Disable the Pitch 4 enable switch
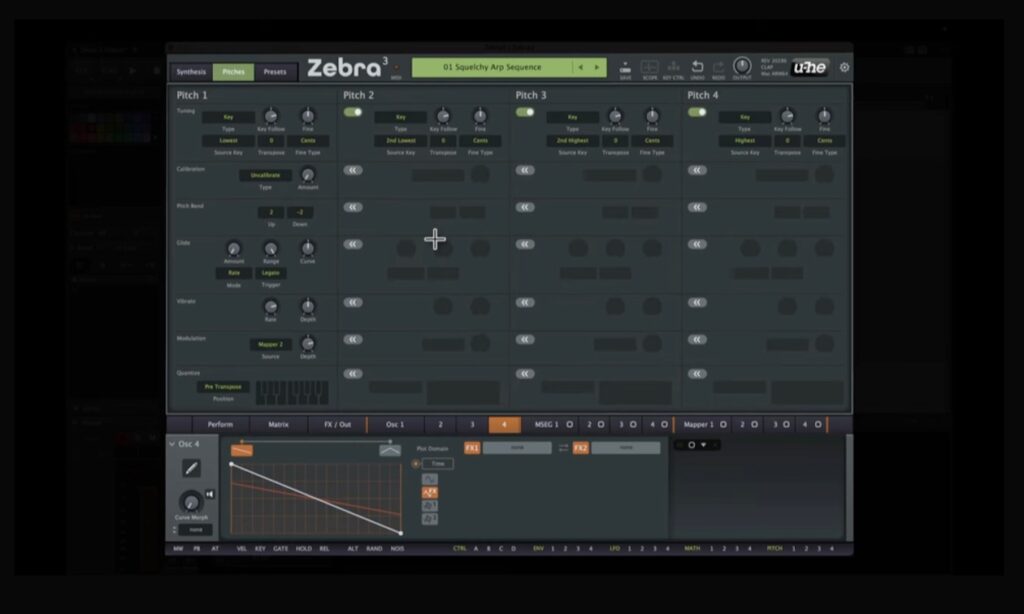This screenshot has width=1024, height=614. [x=697, y=114]
